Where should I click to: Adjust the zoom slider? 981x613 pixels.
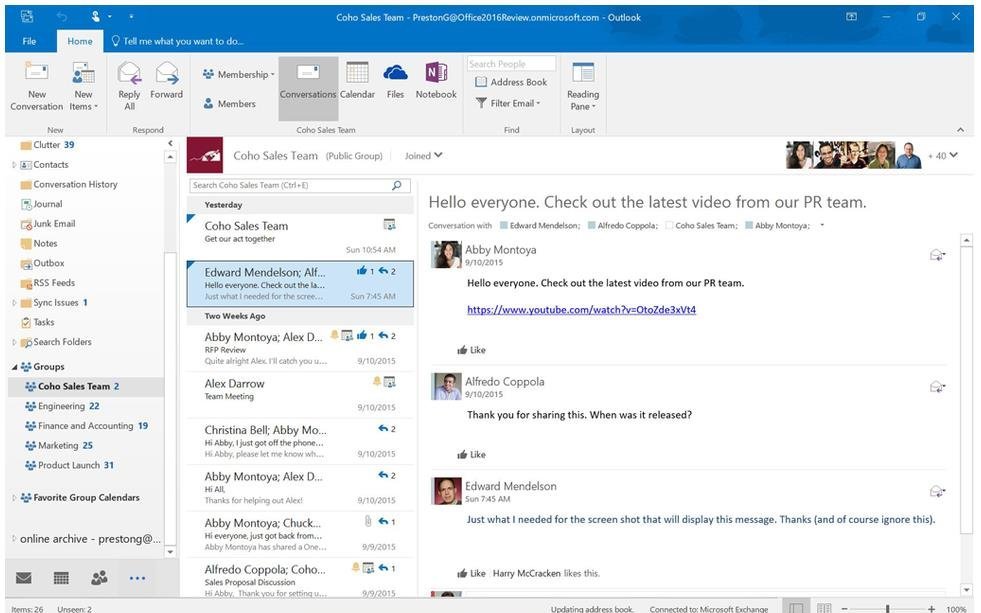tap(887, 606)
